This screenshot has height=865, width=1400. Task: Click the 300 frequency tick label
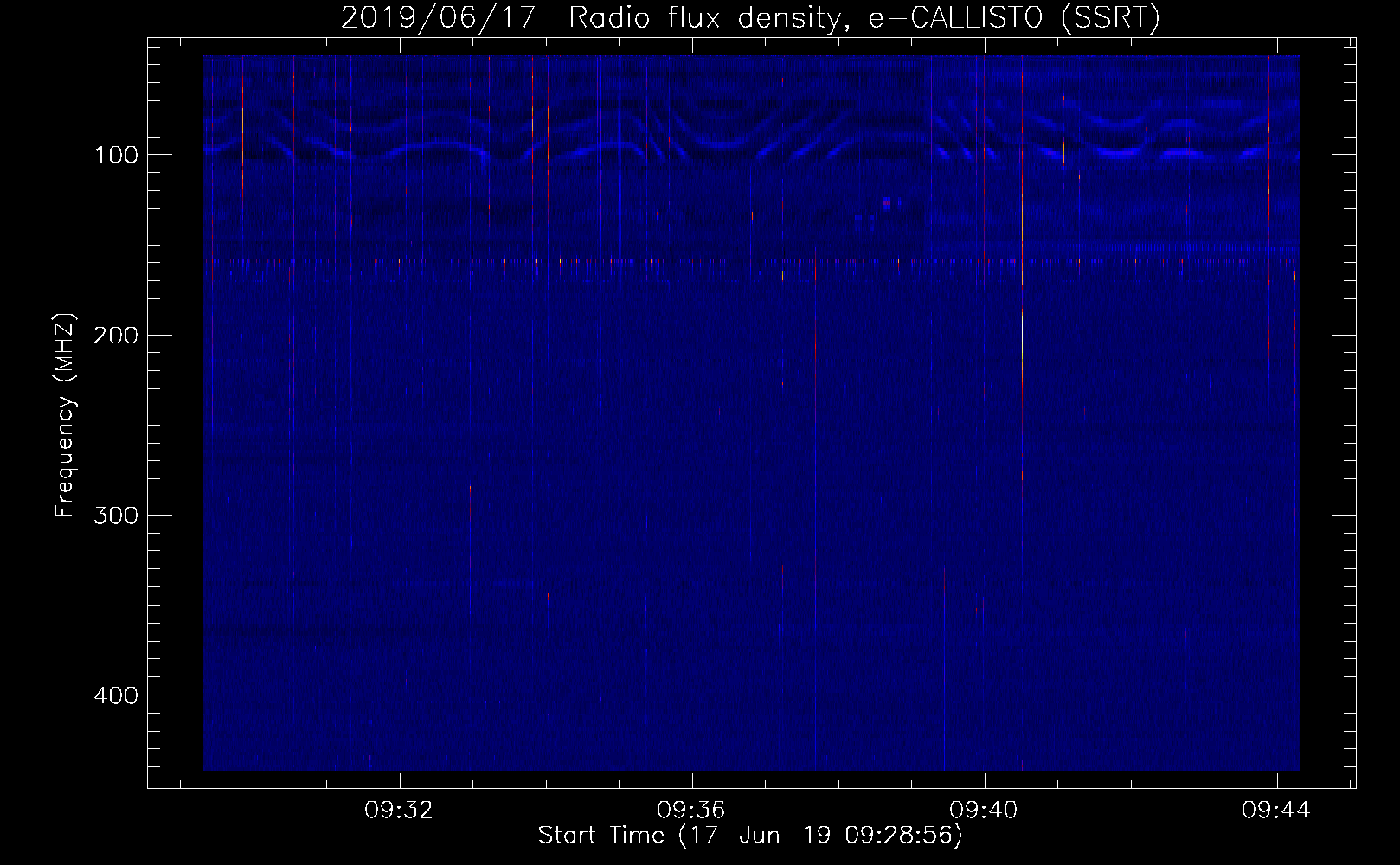point(116,515)
